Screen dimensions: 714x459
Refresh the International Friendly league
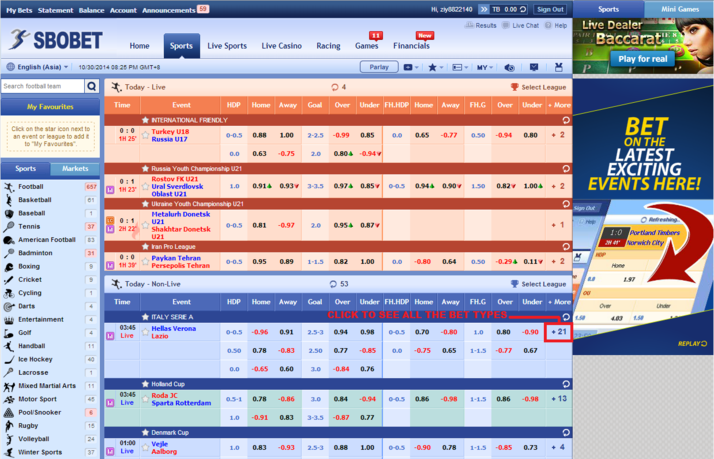coord(566,120)
